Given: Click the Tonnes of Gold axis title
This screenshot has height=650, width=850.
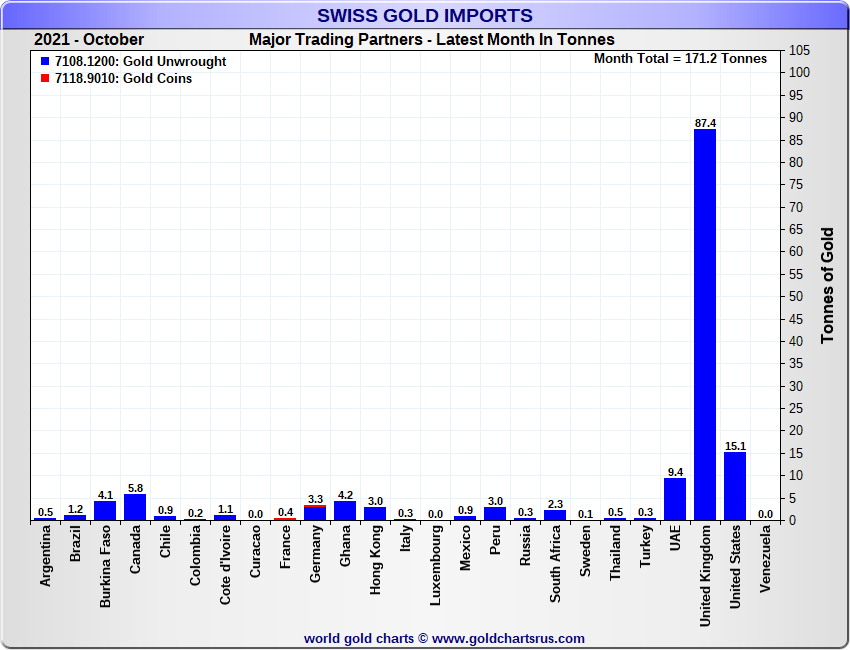Looking at the screenshot, I should [828, 285].
